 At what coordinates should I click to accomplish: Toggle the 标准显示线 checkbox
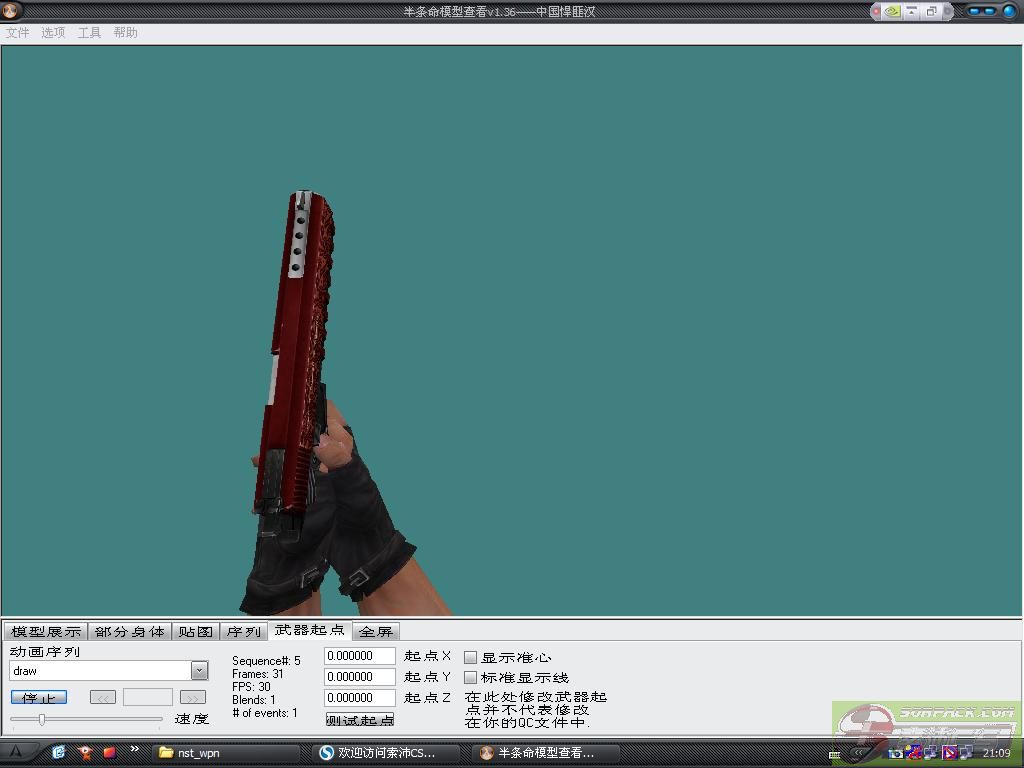click(471, 678)
